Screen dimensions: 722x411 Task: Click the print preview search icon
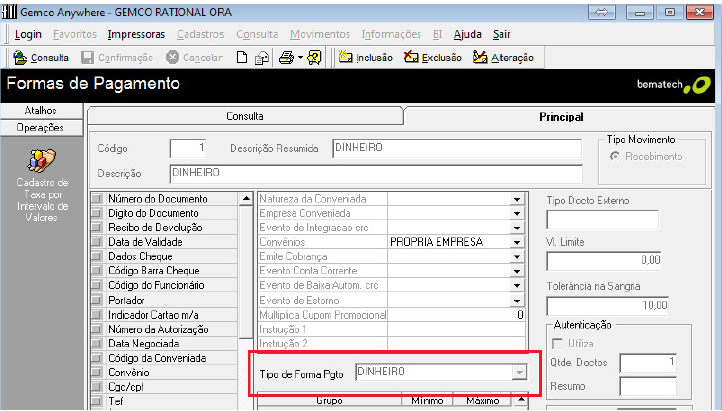(x=314, y=58)
